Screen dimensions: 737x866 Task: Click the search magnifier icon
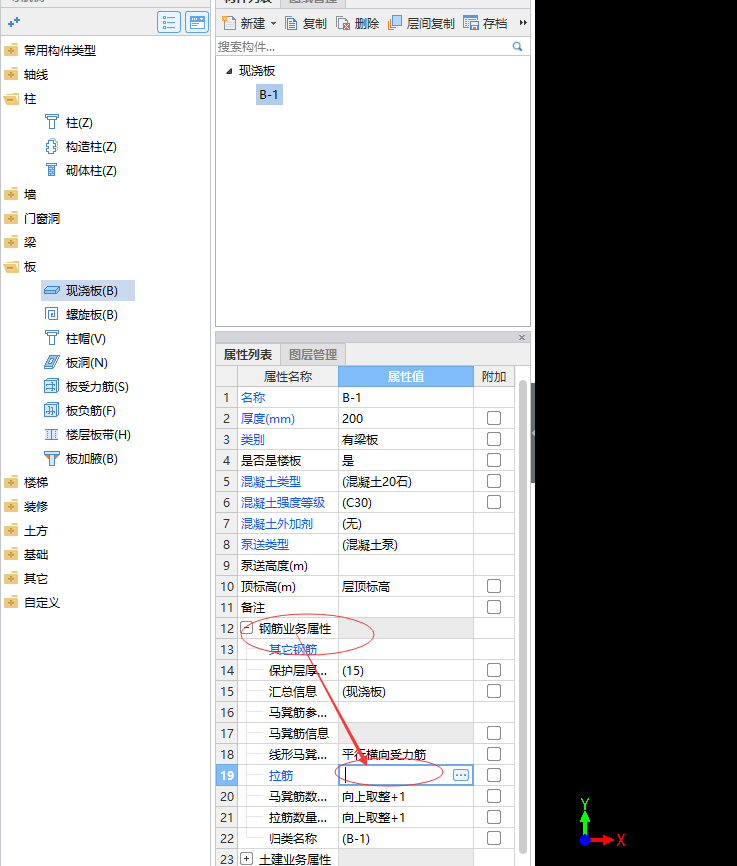click(x=517, y=46)
